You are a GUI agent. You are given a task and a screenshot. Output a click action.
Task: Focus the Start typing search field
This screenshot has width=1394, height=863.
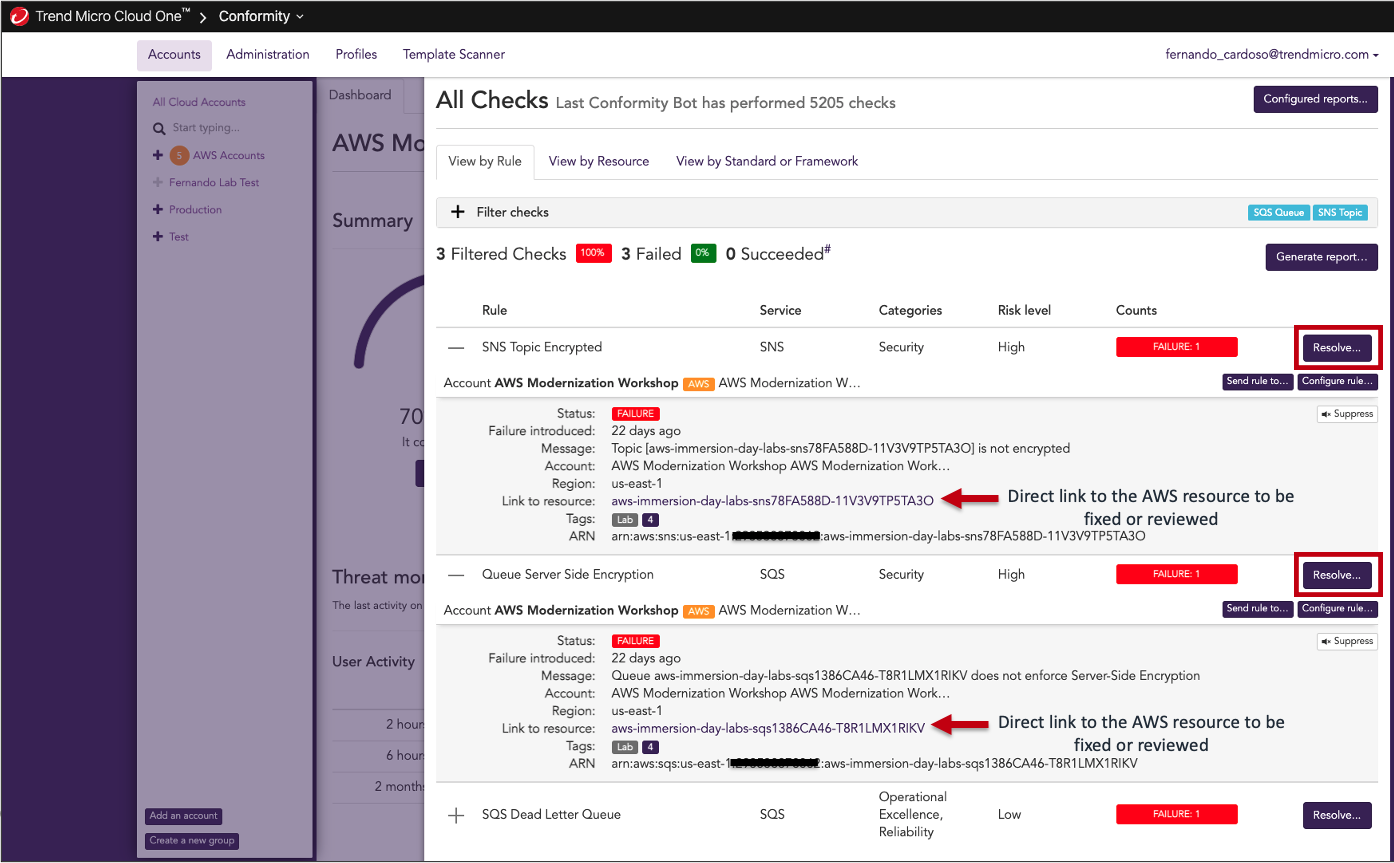click(206, 128)
